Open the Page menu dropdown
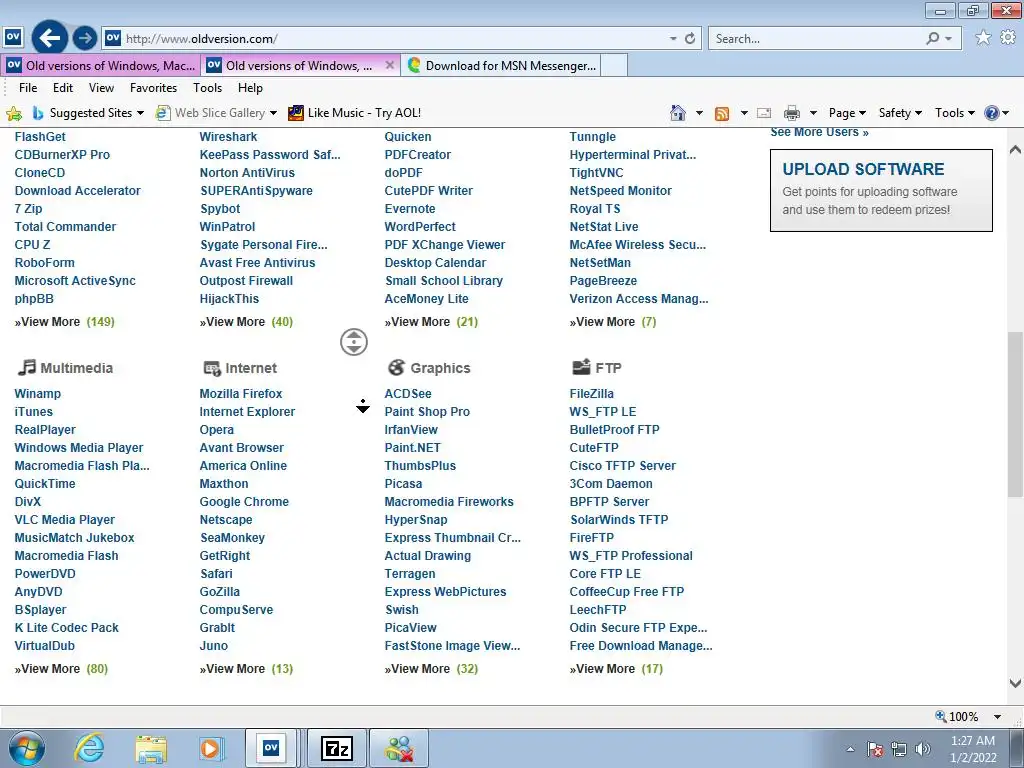This screenshot has height=768, width=1024. 847,113
